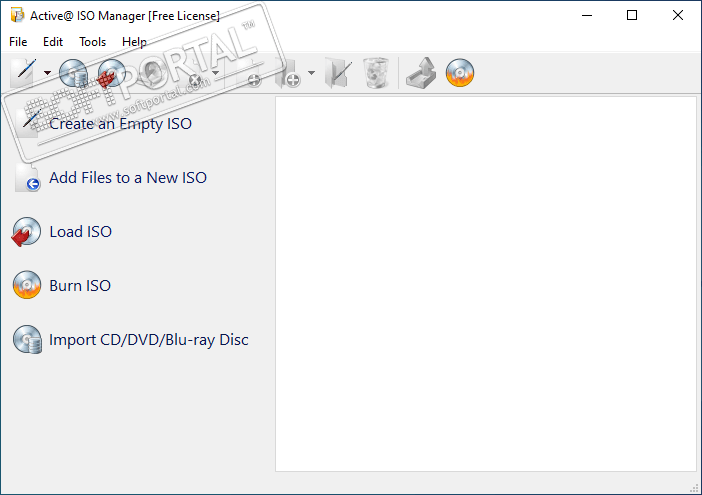Maximize the ISO Manager window
This screenshot has width=702, height=495.
point(632,15)
